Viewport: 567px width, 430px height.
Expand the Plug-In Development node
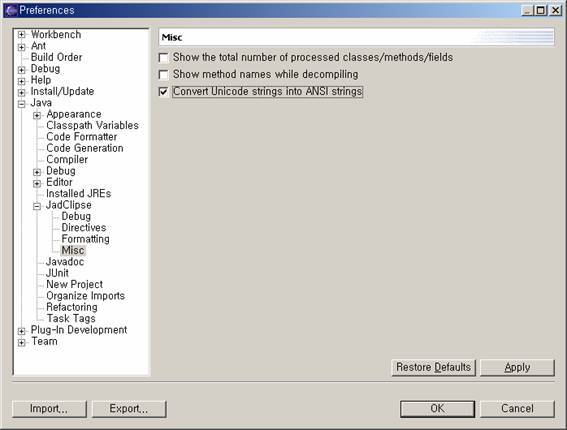coord(22,331)
